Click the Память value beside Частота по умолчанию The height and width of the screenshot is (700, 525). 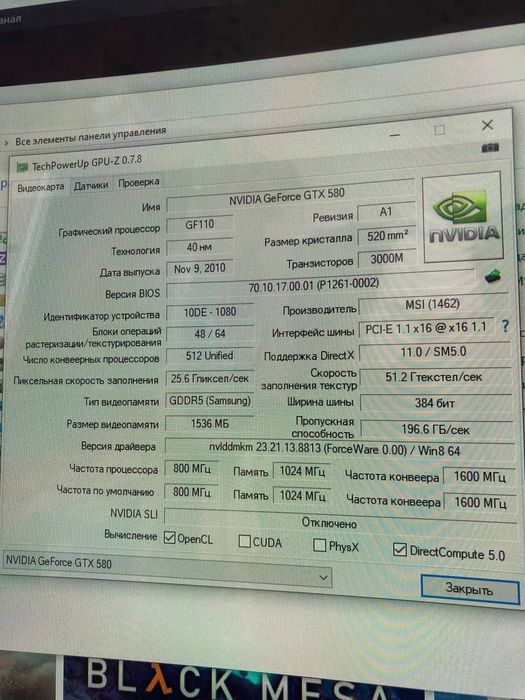302,496
